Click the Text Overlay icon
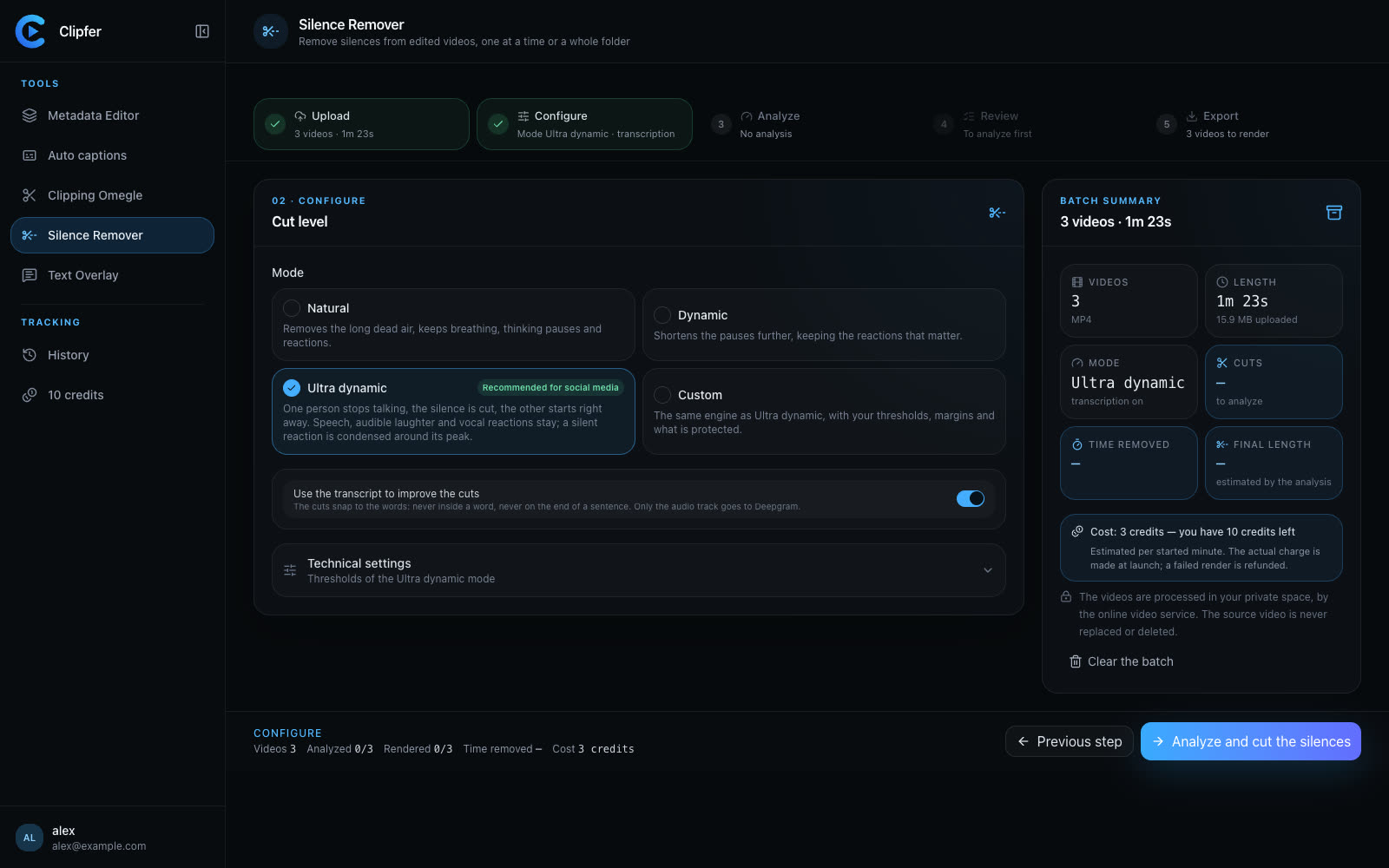Screen dimensions: 1389x868 [x=30, y=275]
